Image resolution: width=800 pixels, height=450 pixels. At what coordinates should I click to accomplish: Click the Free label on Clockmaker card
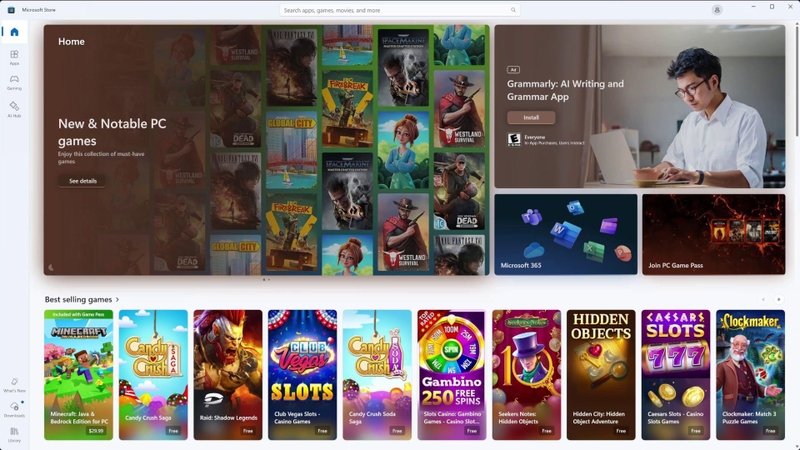770,431
